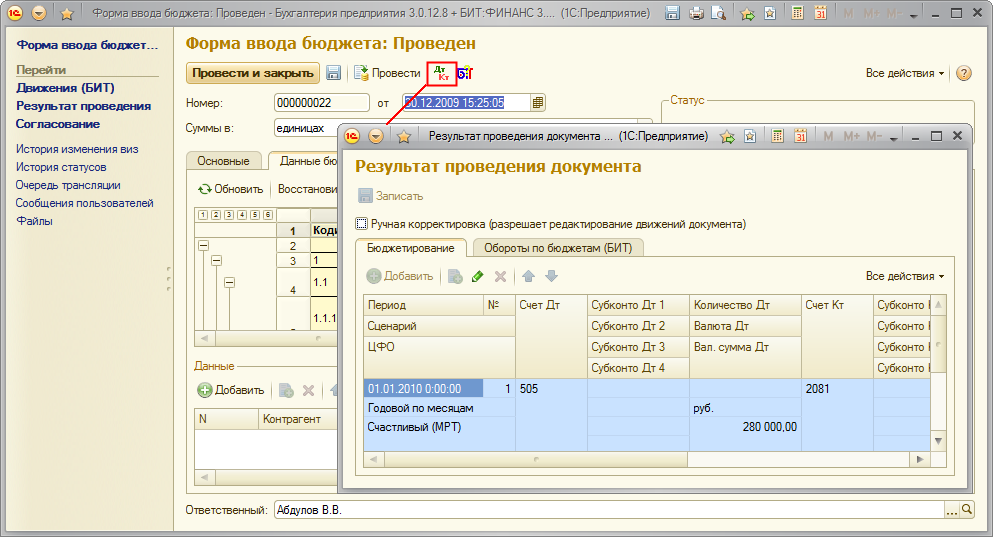The image size is (993, 537).
Task: Open calendar icon in result dialog title bar
Action: 800,136
